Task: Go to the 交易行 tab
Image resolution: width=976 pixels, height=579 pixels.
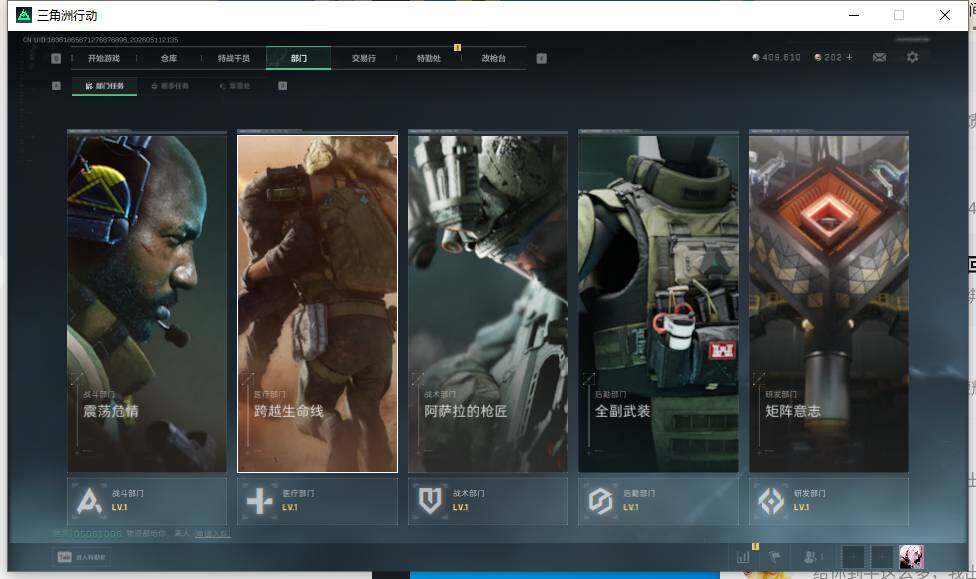Action: tap(364, 58)
